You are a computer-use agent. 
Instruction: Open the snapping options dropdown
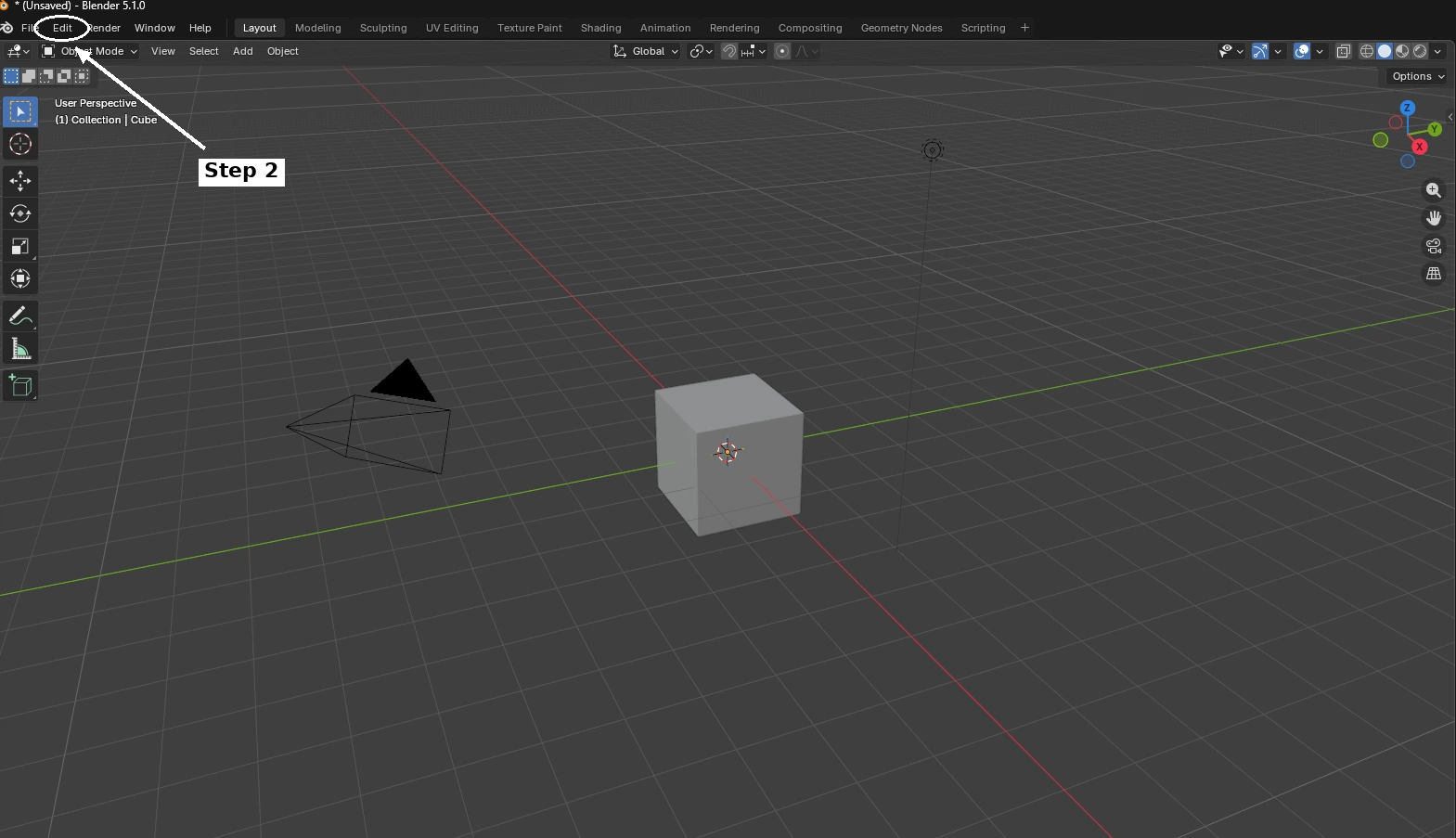754,51
